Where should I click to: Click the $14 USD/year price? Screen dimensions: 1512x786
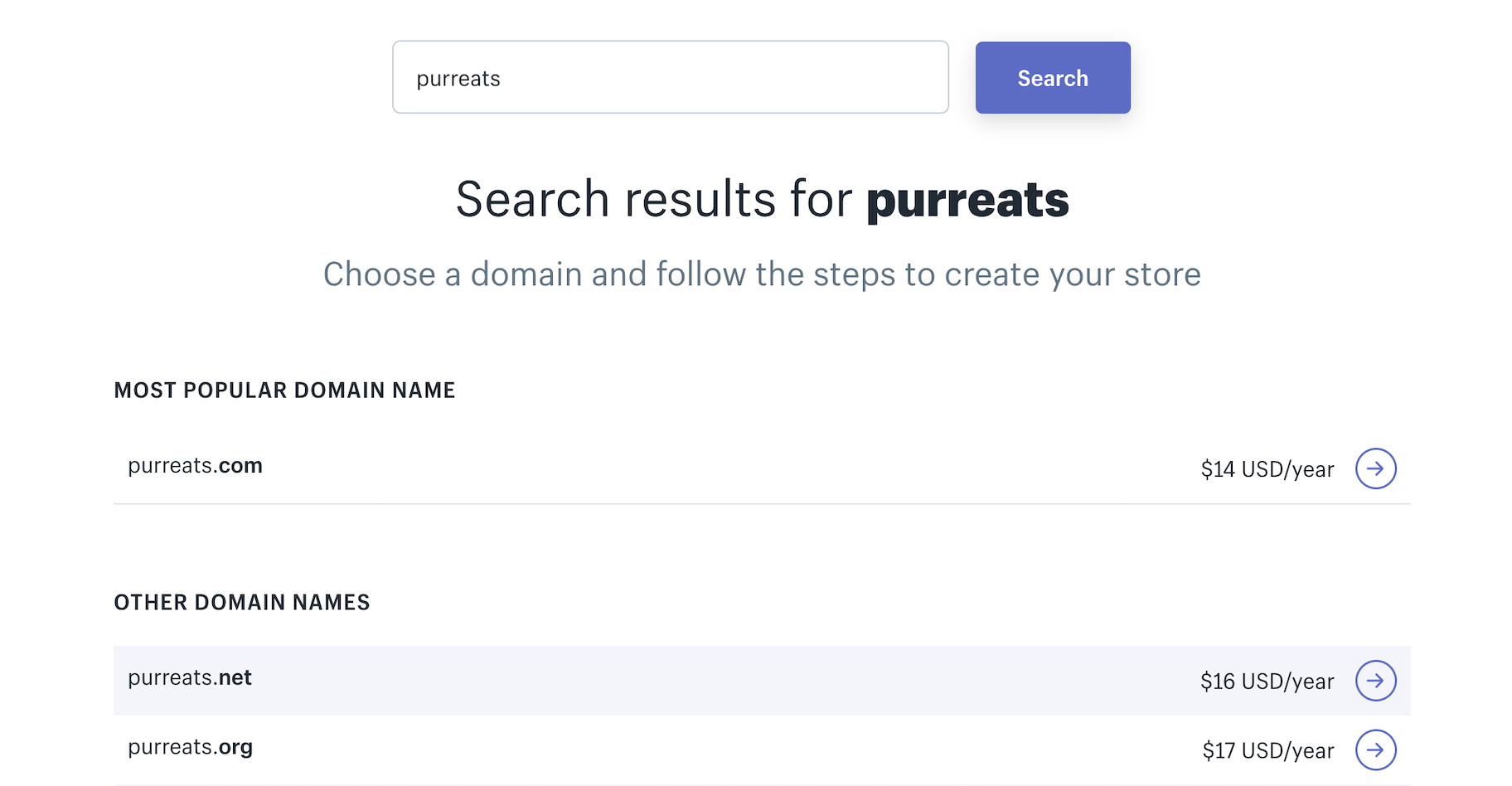(1267, 469)
